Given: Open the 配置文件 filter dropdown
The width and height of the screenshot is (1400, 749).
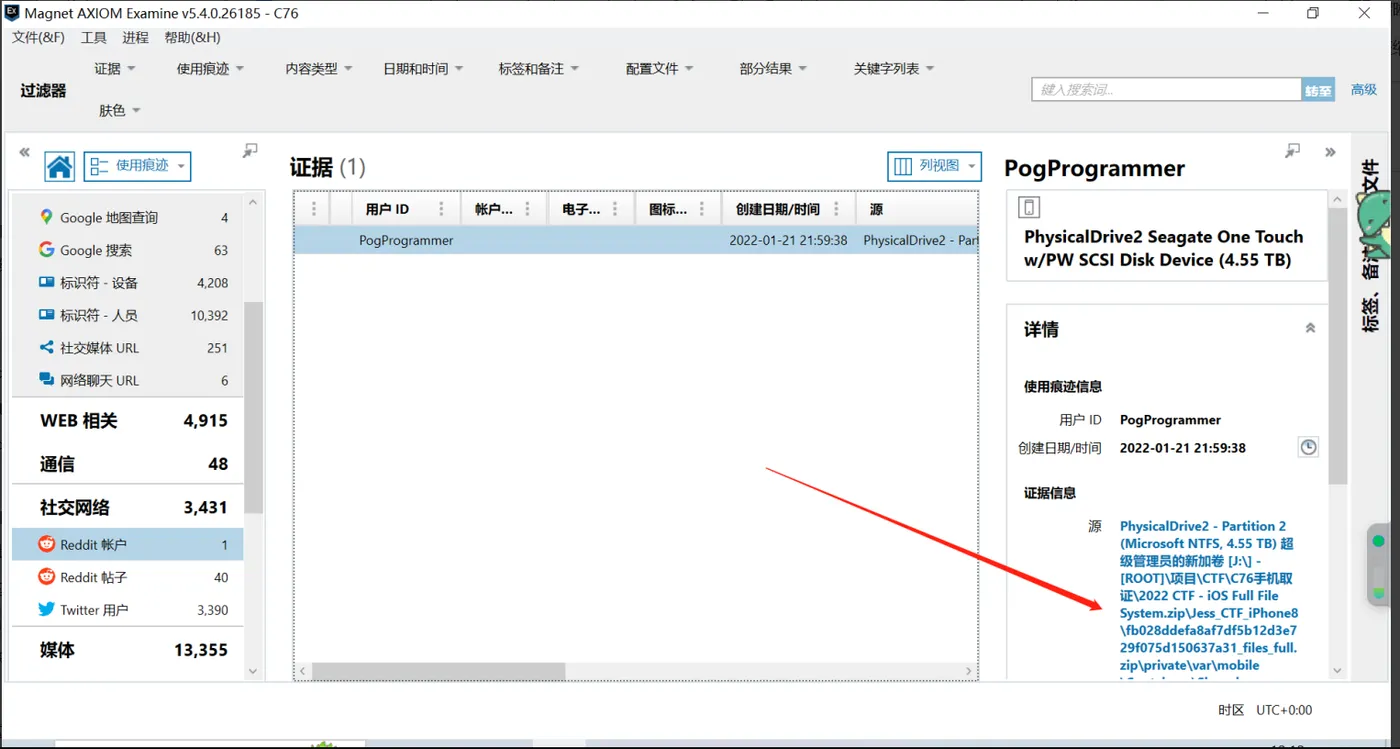Looking at the screenshot, I should click(660, 69).
